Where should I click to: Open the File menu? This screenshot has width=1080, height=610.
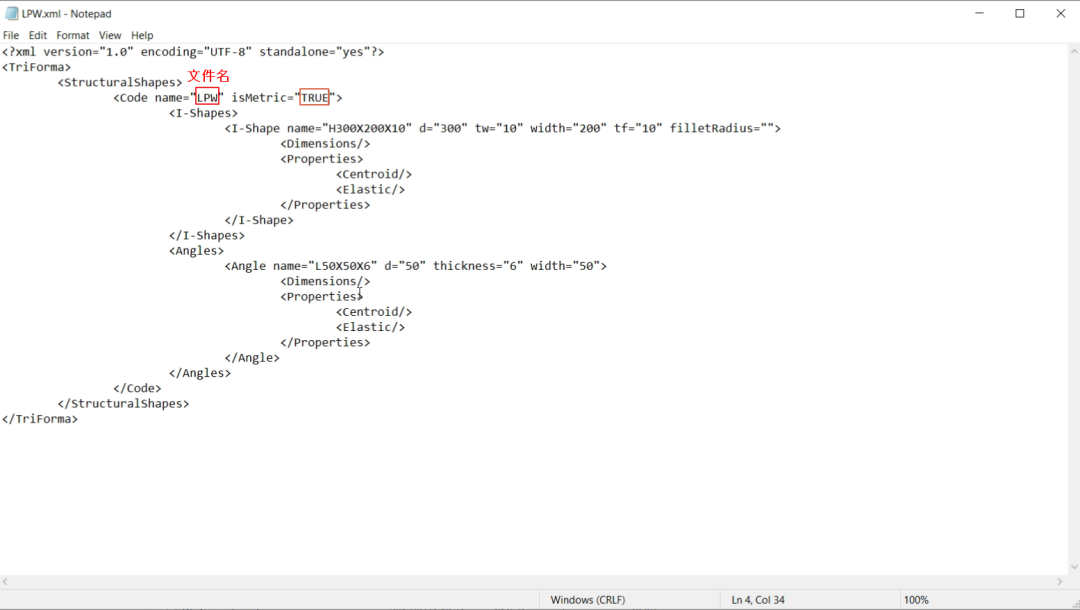coord(11,35)
